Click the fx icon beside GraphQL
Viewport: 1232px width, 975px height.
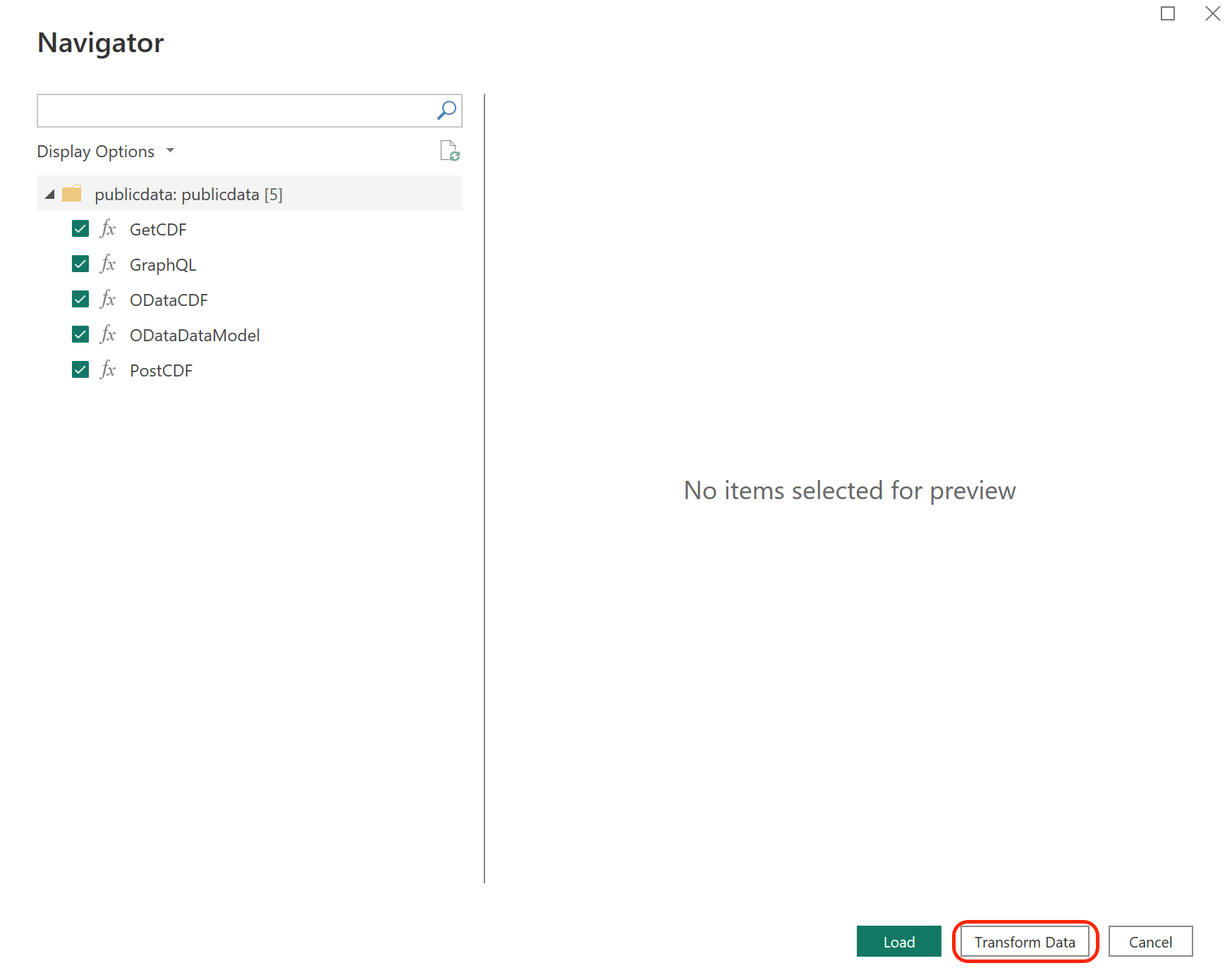[108, 264]
